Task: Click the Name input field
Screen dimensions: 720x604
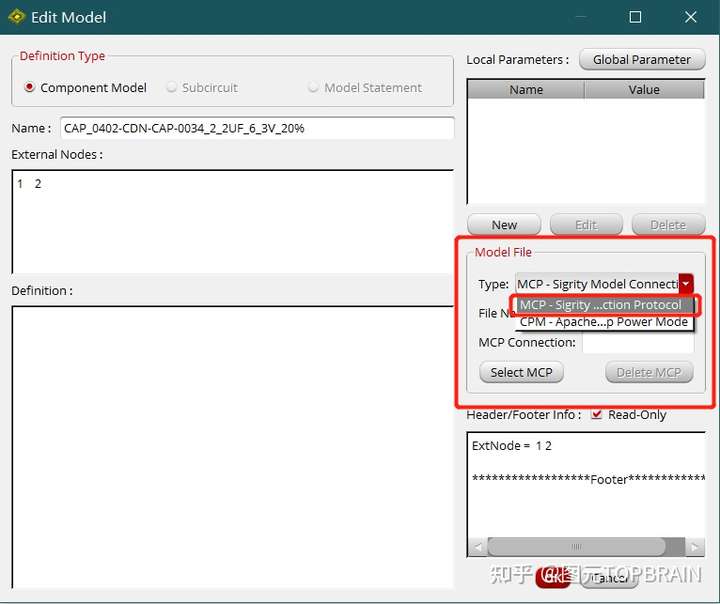Action: pyautogui.click(x=257, y=128)
